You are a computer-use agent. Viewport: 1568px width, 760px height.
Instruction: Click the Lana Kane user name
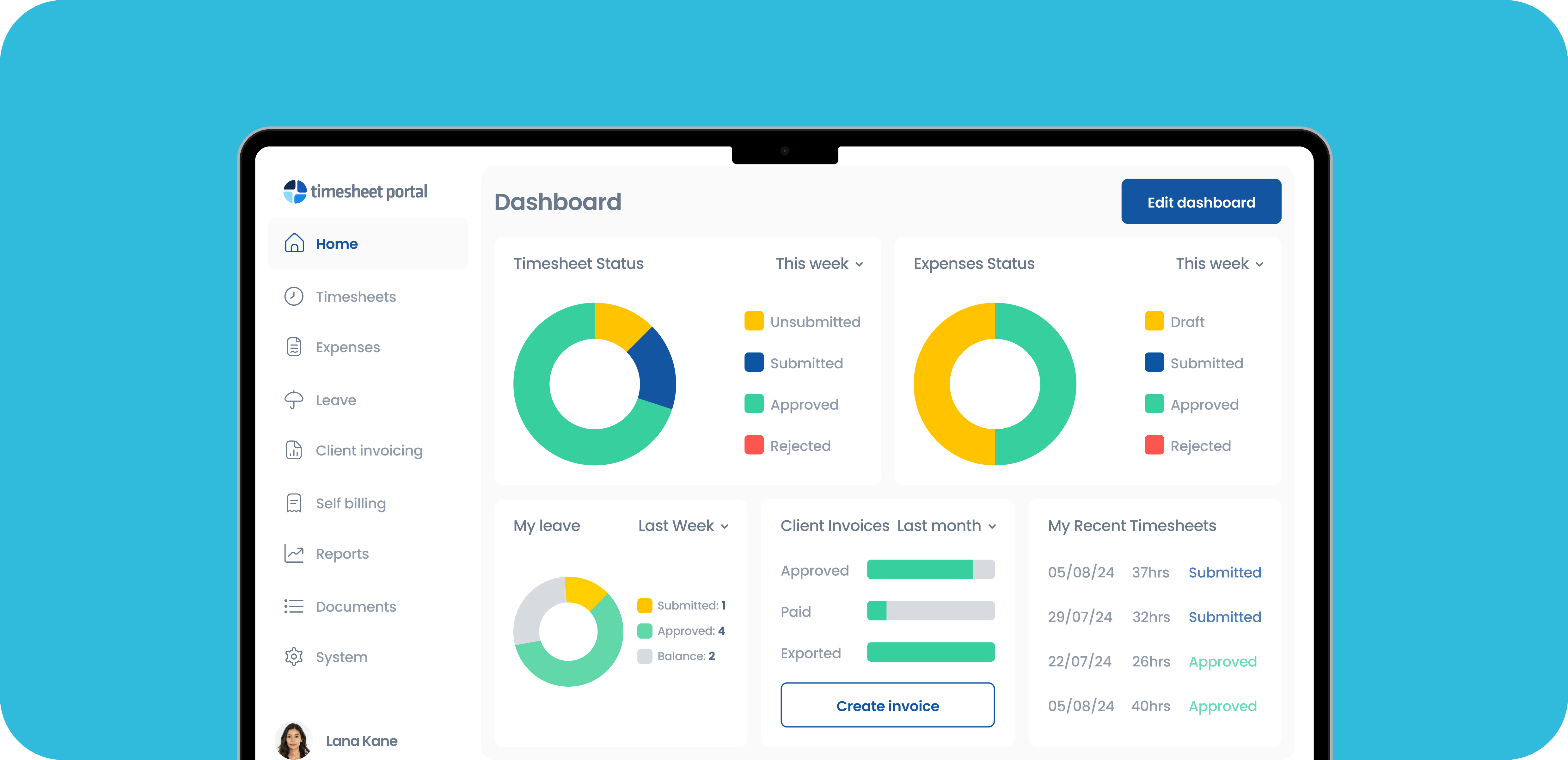362,741
